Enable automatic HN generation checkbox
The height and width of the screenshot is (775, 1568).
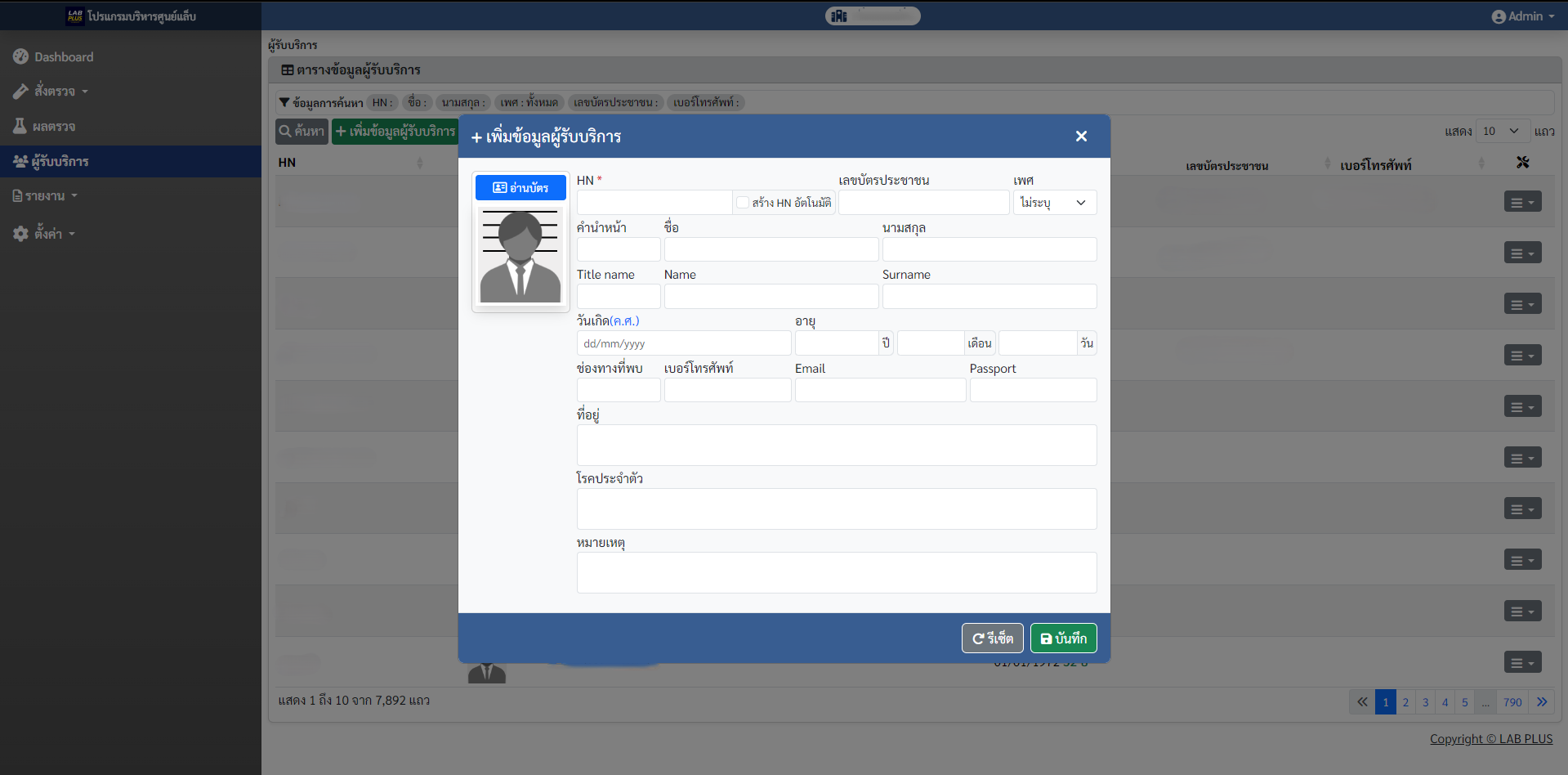[x=743, y=203]
